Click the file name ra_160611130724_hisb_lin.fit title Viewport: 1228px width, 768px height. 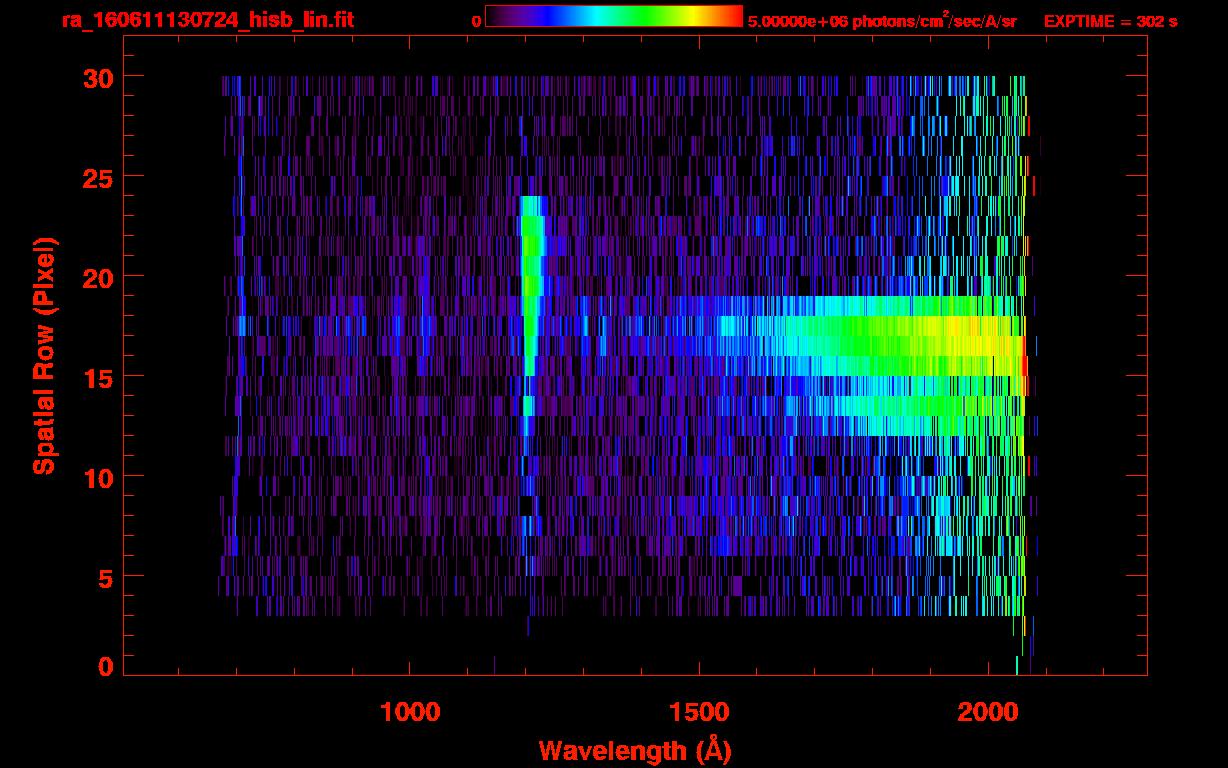click(x=207, y=20)
